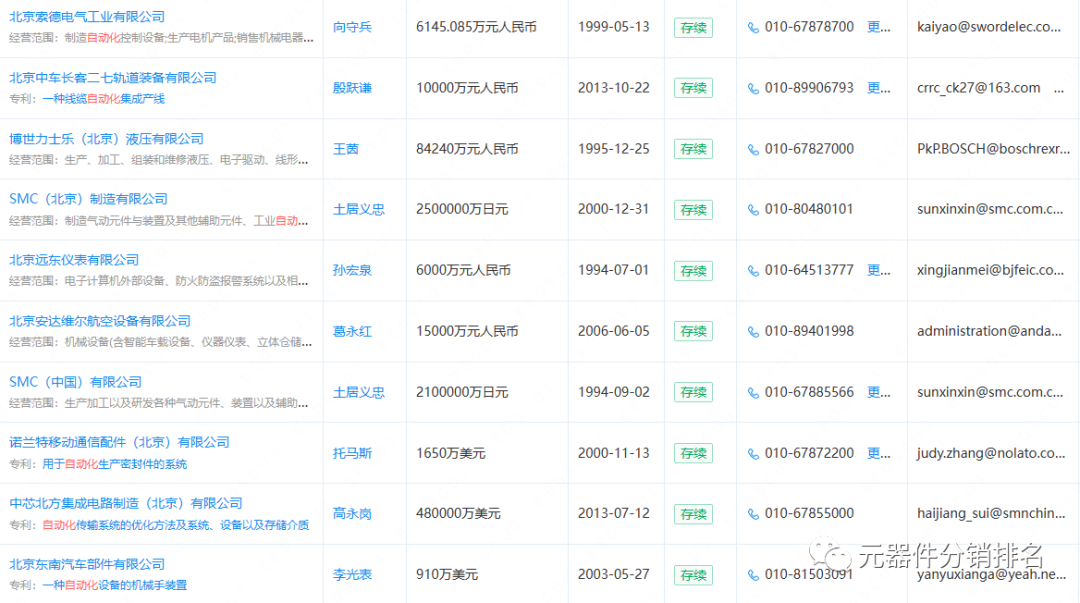Screen dimensions: 1080x603
Task: Open legal representative 孙宏泉
Action: coord(353,270)
